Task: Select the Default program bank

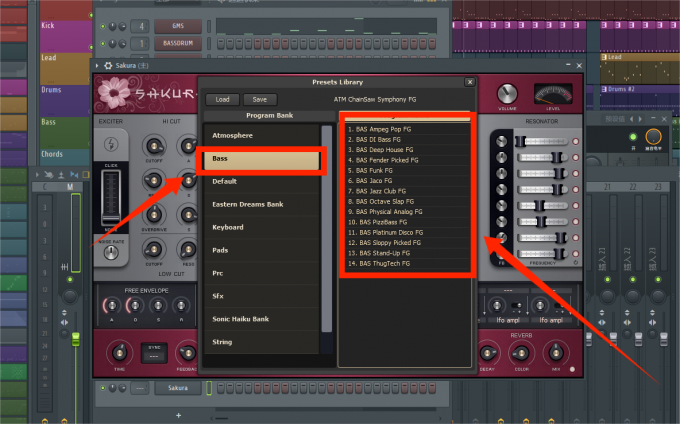Action: click(262, 182)
